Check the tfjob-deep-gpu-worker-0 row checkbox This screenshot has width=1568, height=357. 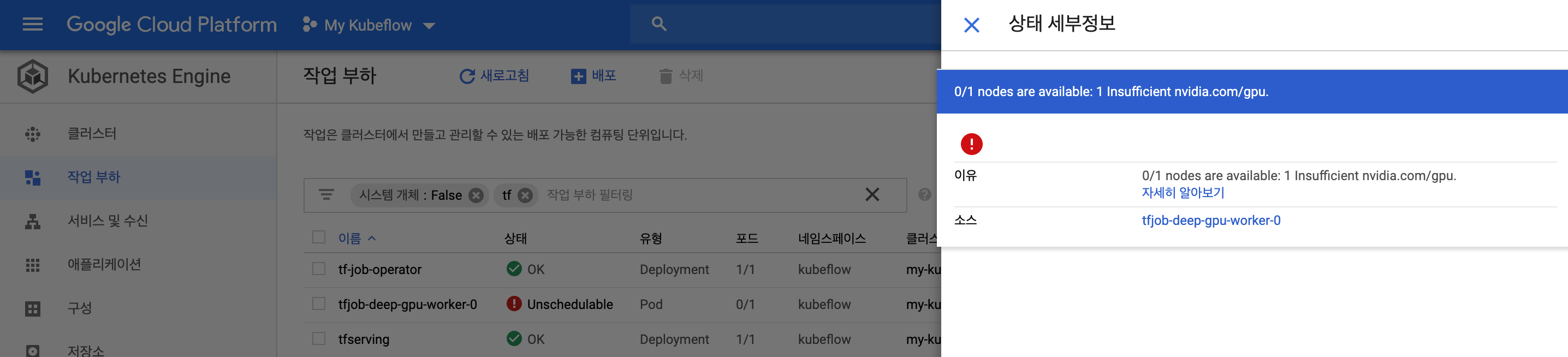(x=319, y=304)
